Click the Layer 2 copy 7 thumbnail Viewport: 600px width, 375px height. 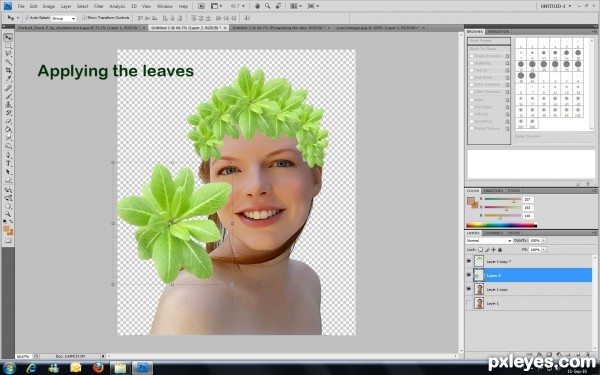tap(479, 261)
